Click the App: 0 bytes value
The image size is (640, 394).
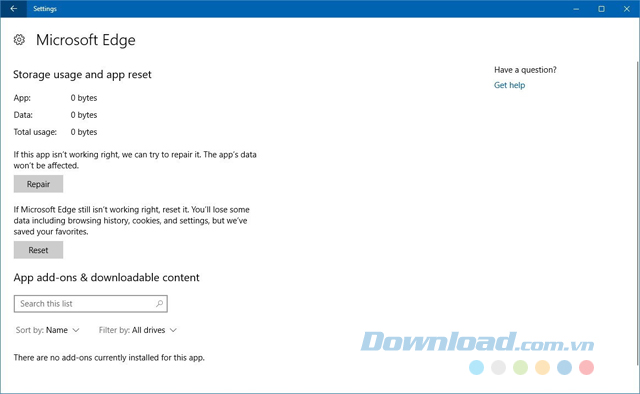tap(84, 98)
